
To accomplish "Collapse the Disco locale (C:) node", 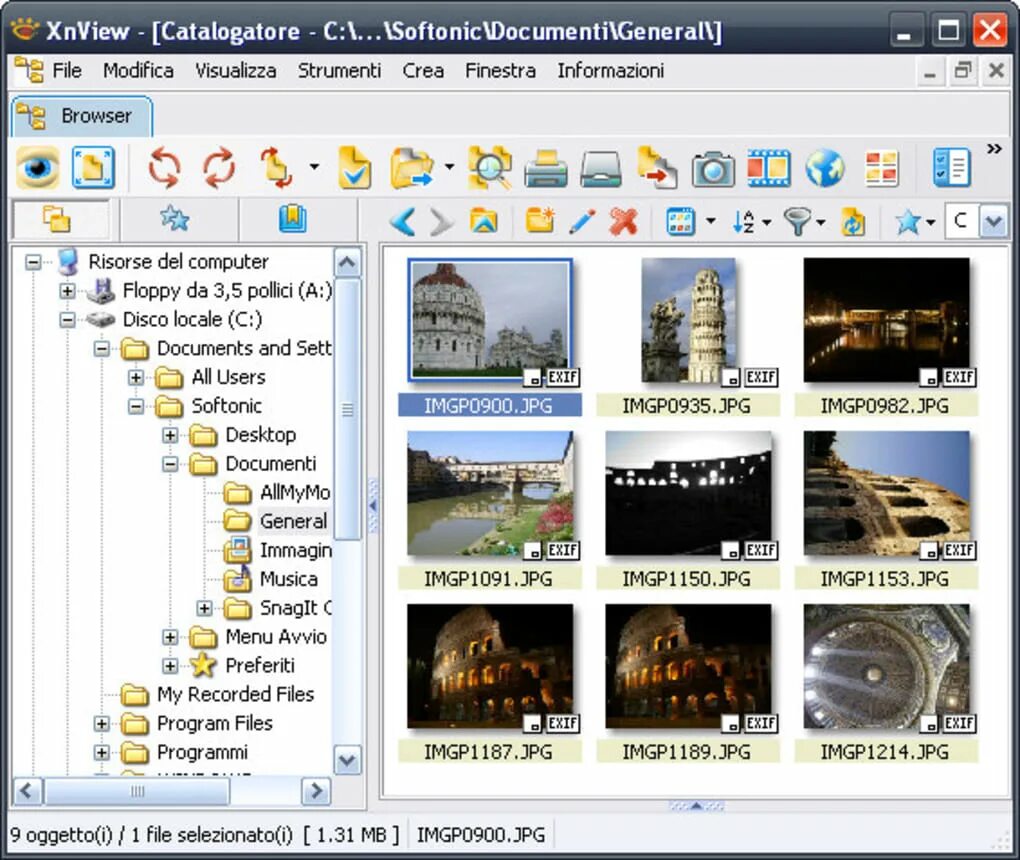I will [x=67, y=319].
